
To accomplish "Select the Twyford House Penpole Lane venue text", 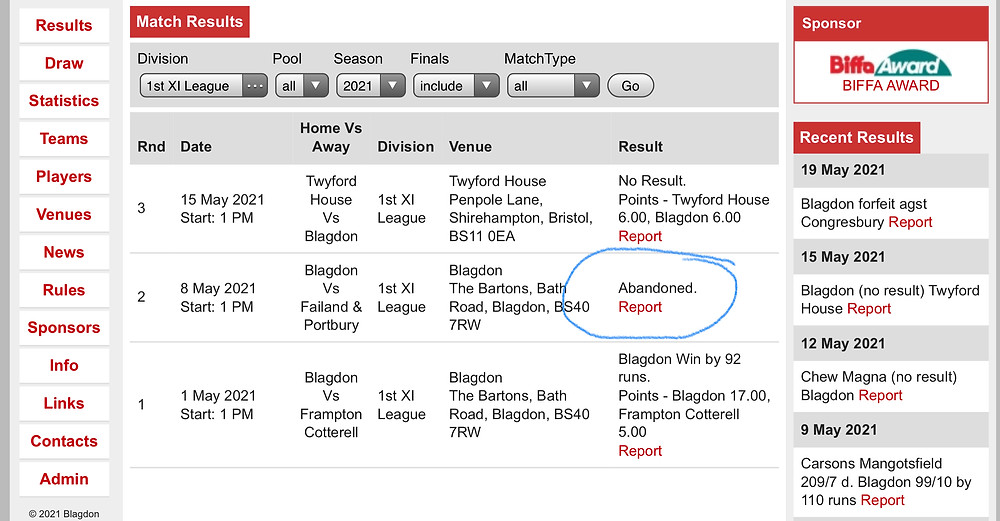I will tap(520, 209).
